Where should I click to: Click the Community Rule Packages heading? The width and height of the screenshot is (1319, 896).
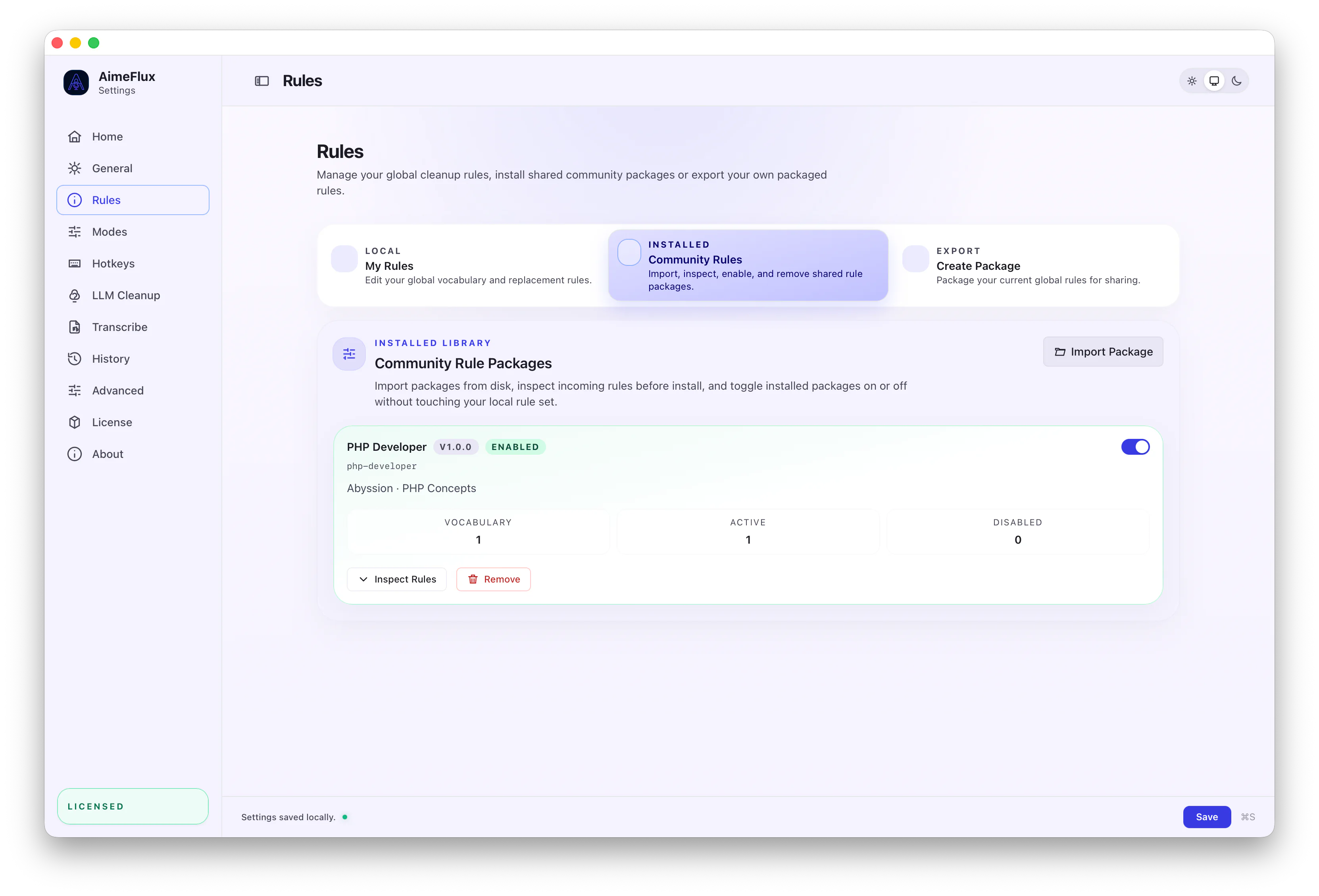tap(463, 364)
